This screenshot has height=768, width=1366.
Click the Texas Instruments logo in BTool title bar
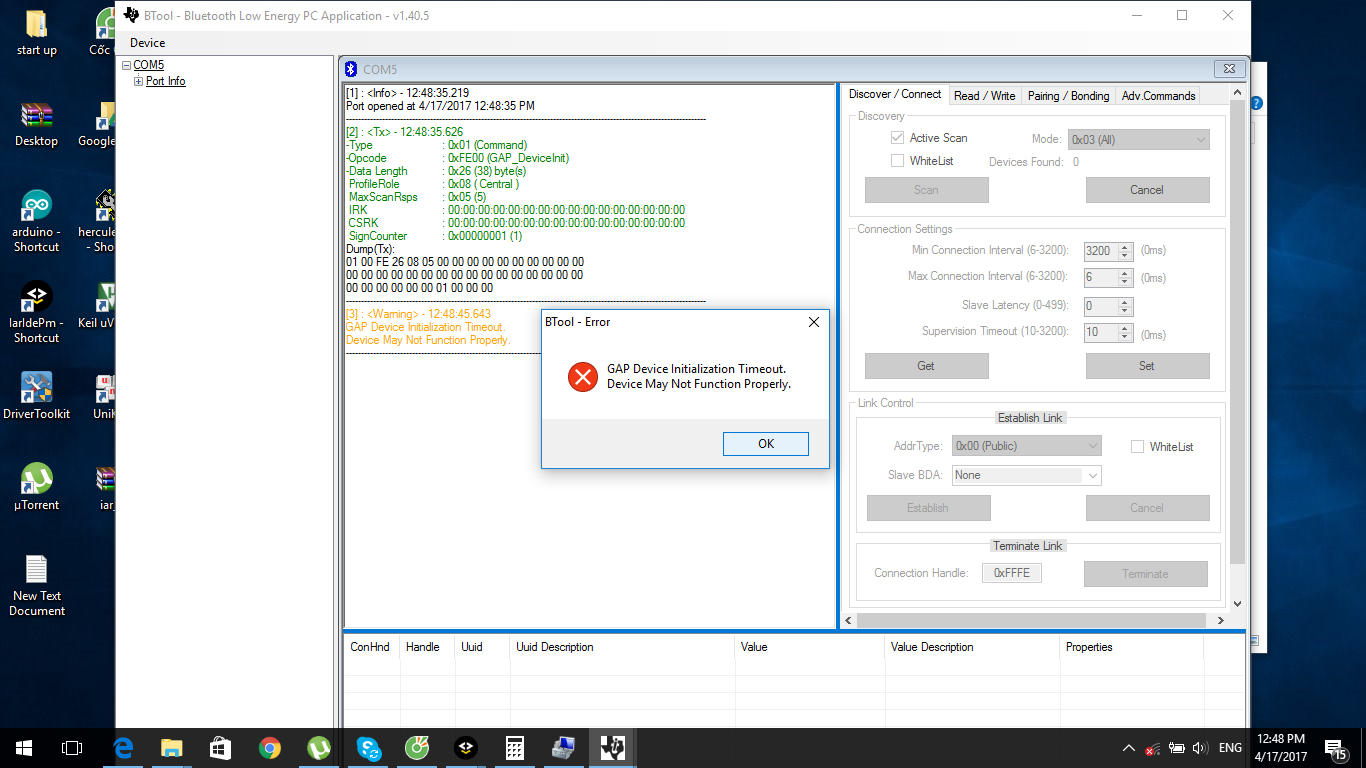(131, 15)
